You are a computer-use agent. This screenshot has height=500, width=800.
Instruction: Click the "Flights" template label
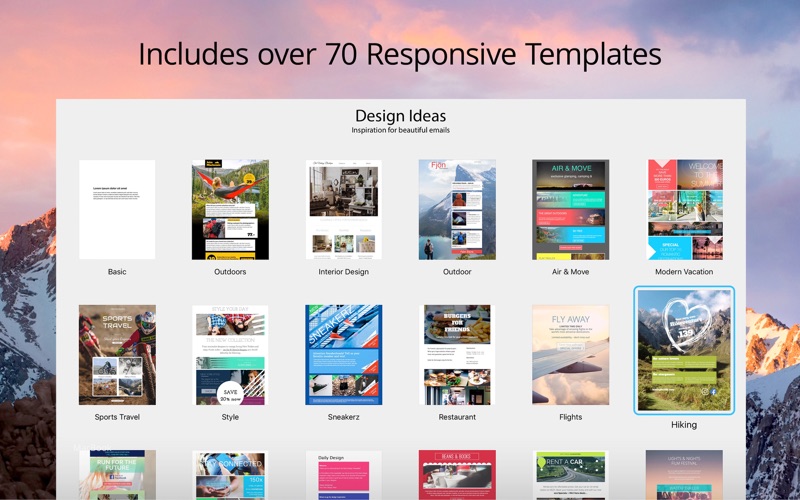pyautogui.click(x=570, y=417)
